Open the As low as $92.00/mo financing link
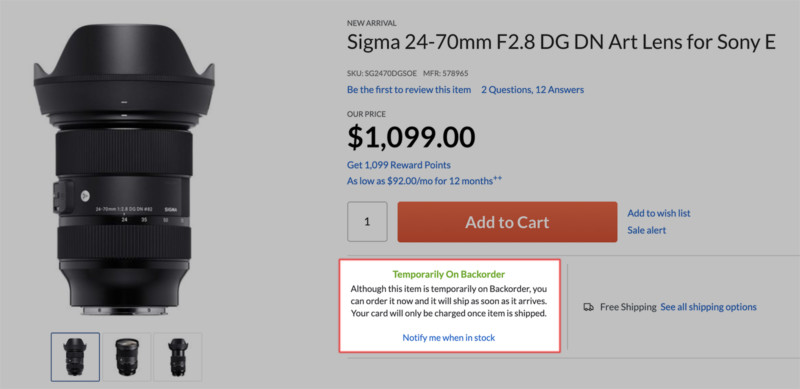 click(x=424, y=180)
